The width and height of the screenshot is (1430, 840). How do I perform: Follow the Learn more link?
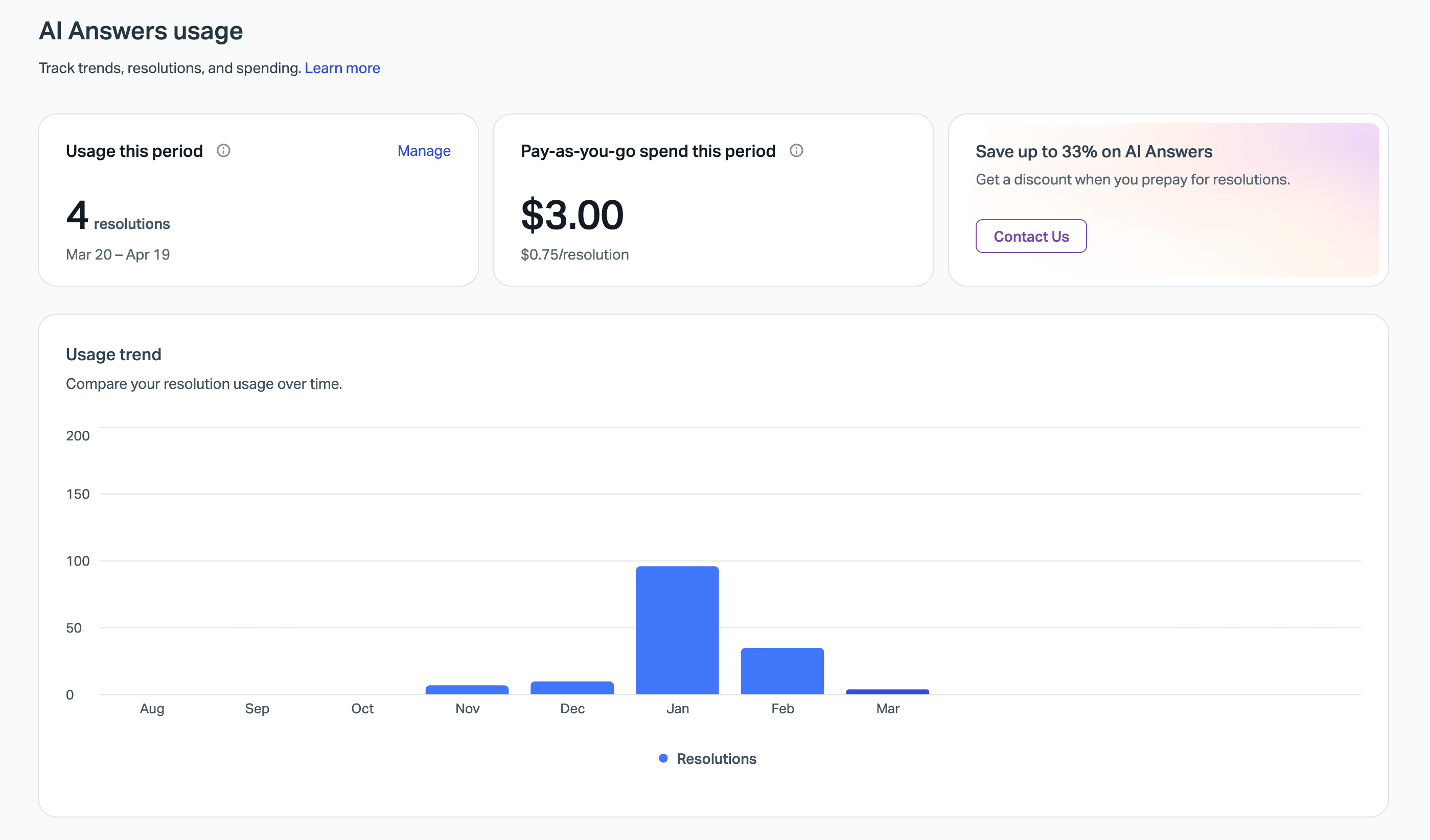tap(342, 68)
